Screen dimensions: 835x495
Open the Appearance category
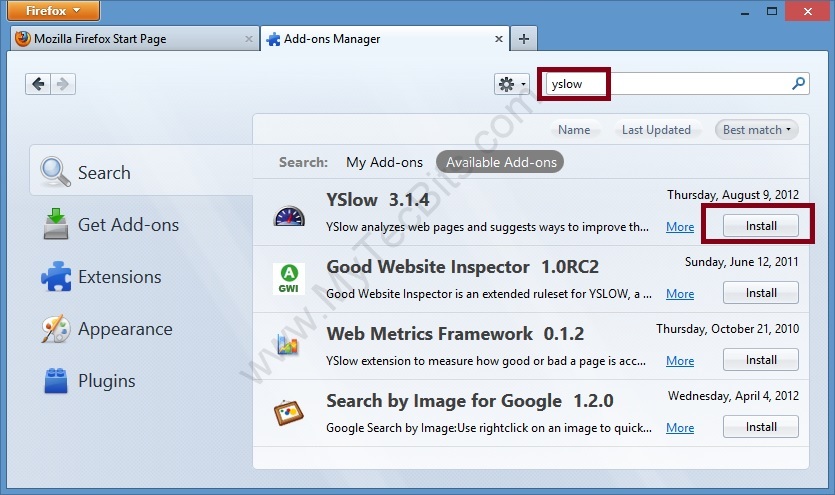(141, 329)
